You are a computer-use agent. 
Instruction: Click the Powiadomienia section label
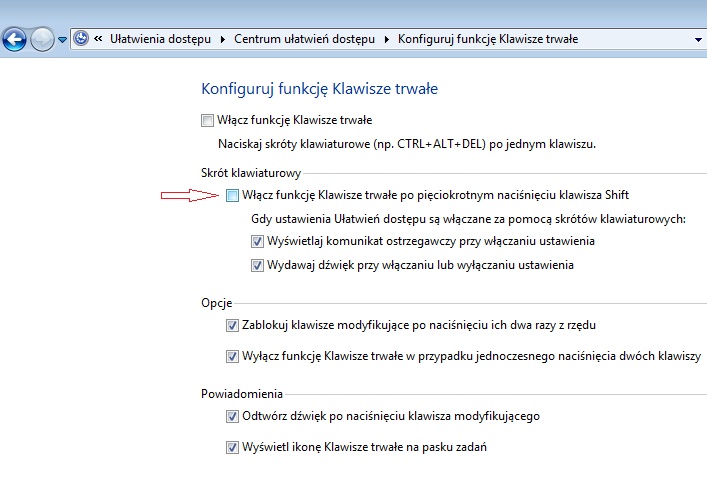pos(242,394)
